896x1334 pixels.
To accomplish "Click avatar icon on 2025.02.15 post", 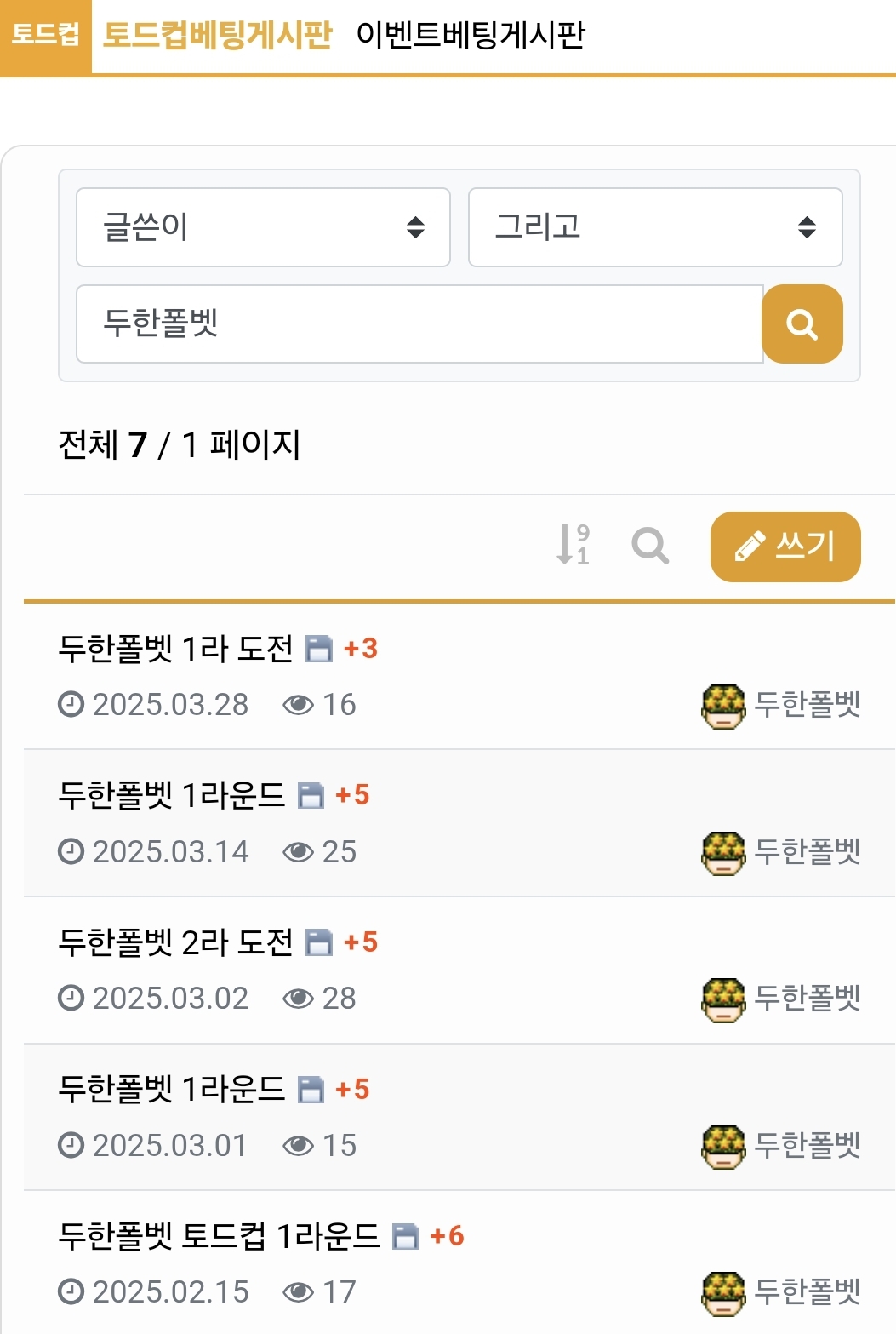I will [723, 1293].
